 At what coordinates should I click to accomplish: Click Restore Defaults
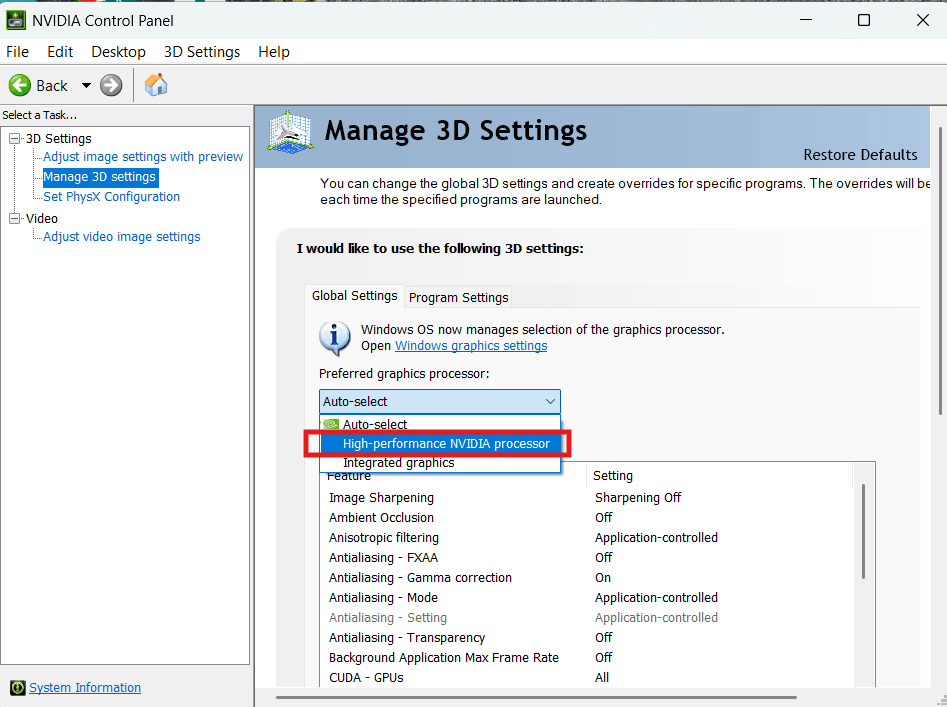(x=860, y=155)
